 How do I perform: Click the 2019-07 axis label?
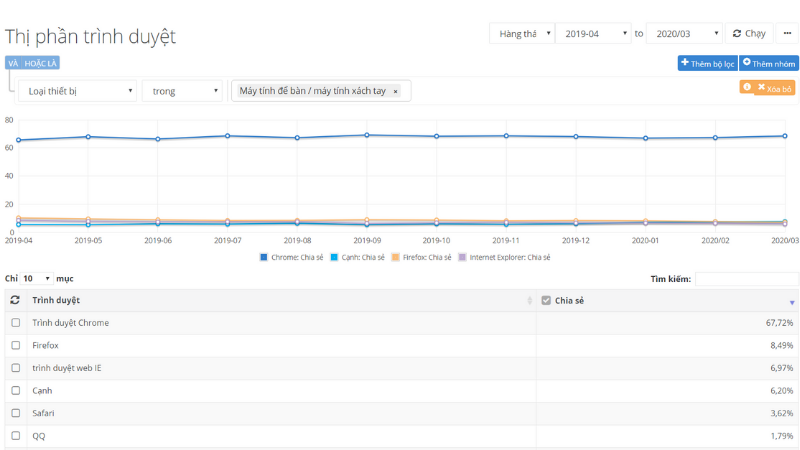click(228, 240)
